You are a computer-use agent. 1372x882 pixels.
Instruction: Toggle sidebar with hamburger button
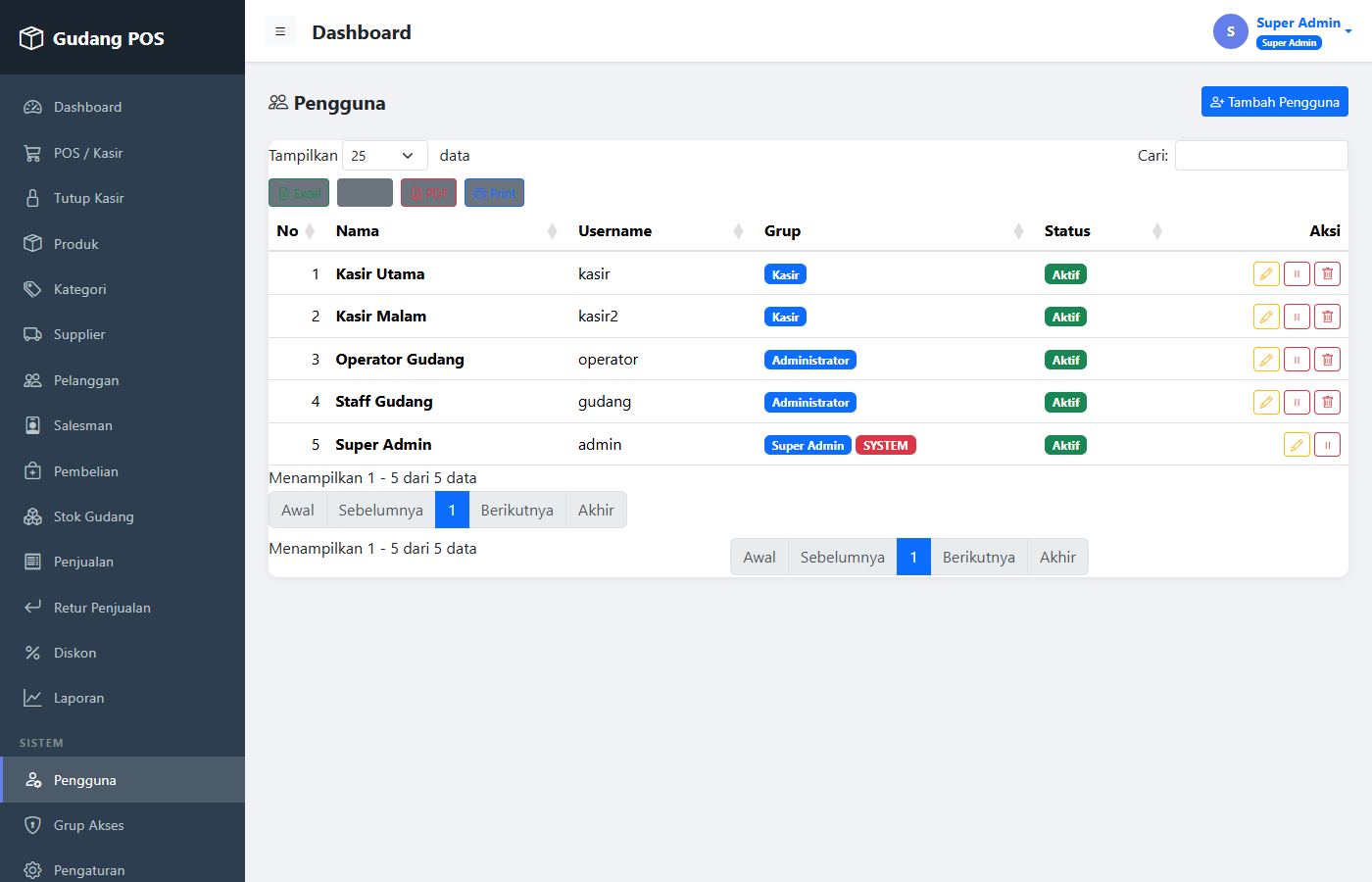(x=280, y=31)
